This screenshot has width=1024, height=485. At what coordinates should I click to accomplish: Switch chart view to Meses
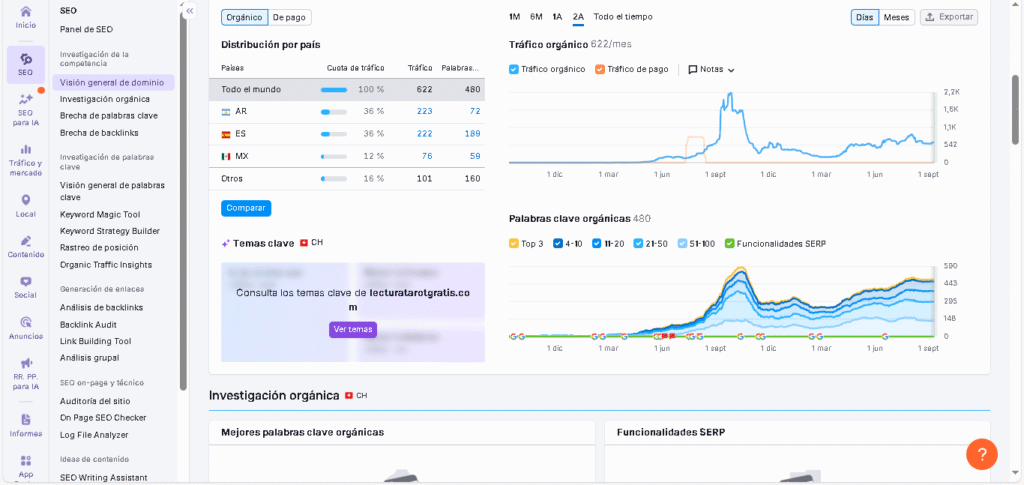pyautogui.click(x=896, y=17)
